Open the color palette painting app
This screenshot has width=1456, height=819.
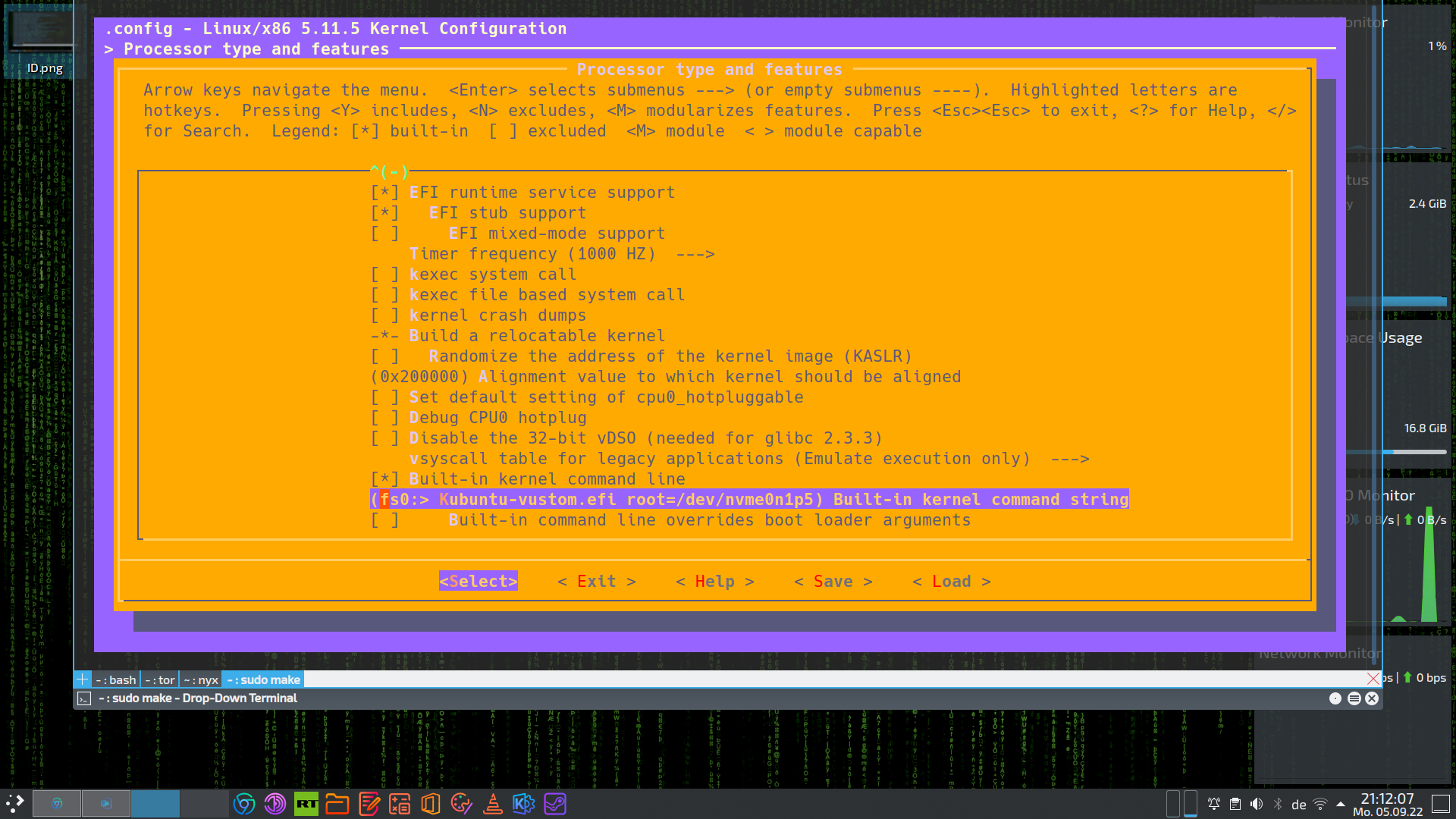tap(461, 803)
